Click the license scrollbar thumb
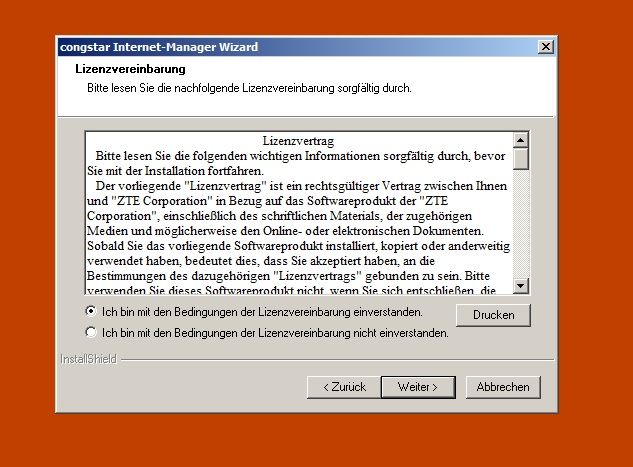The image size is (633, 467). [x=520, y=158]
